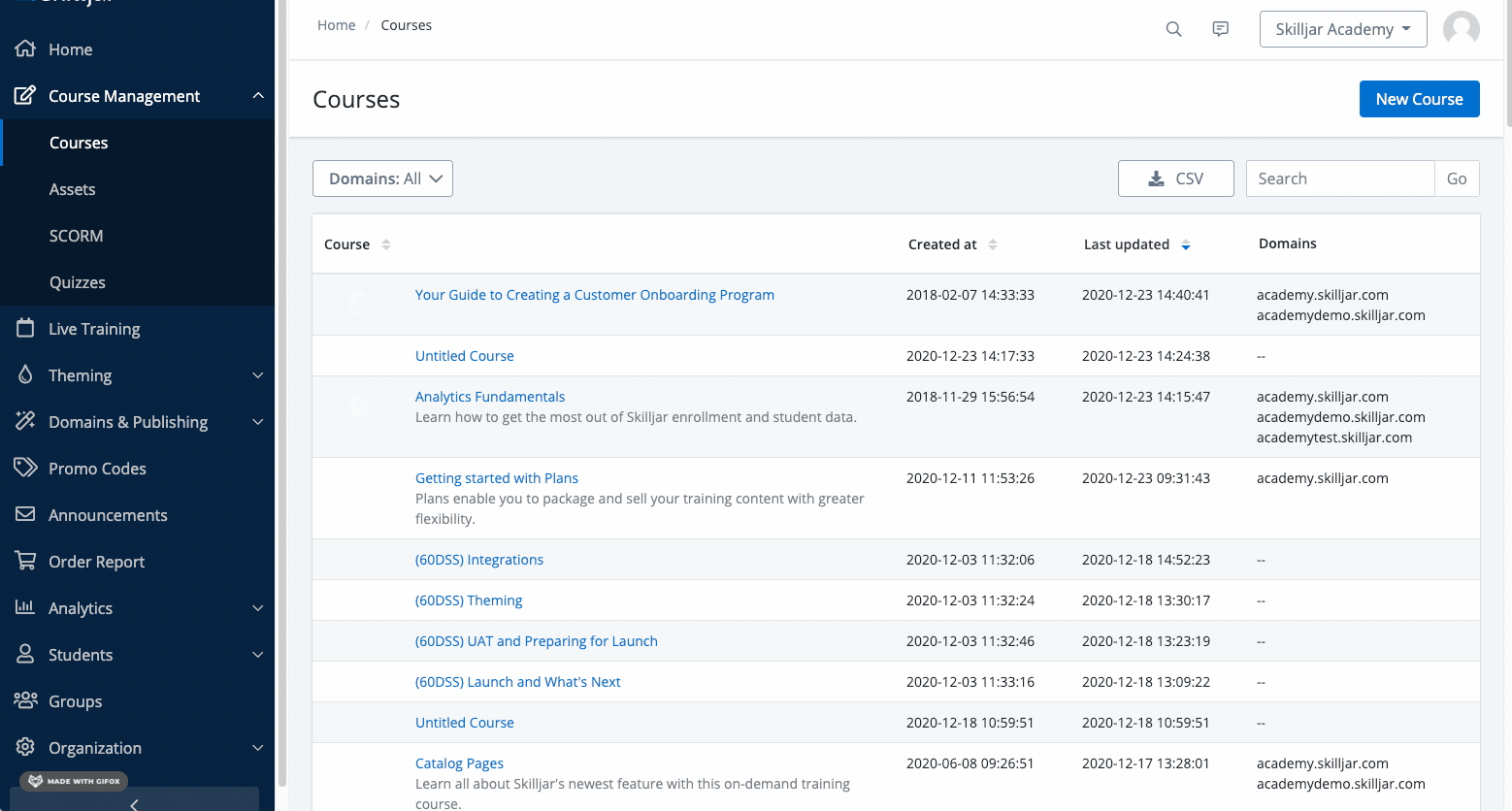The height and width of the screenshot is (811, 1512).
Task: Click the Live Training calendar icon
Action: tap(25, 328)
